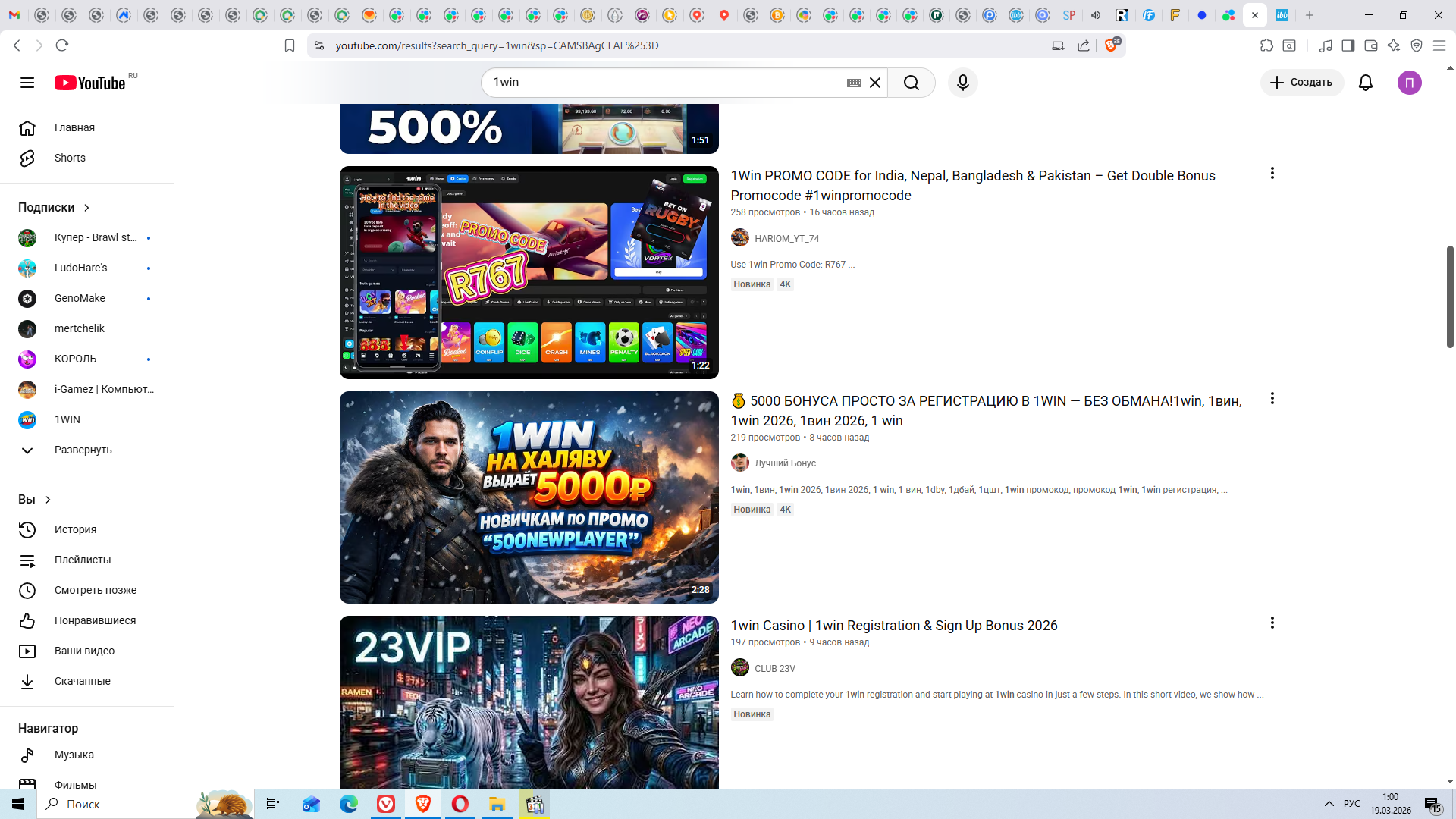Bookmark this page in address bar
Screen dimensions: 1456x819
290,46
